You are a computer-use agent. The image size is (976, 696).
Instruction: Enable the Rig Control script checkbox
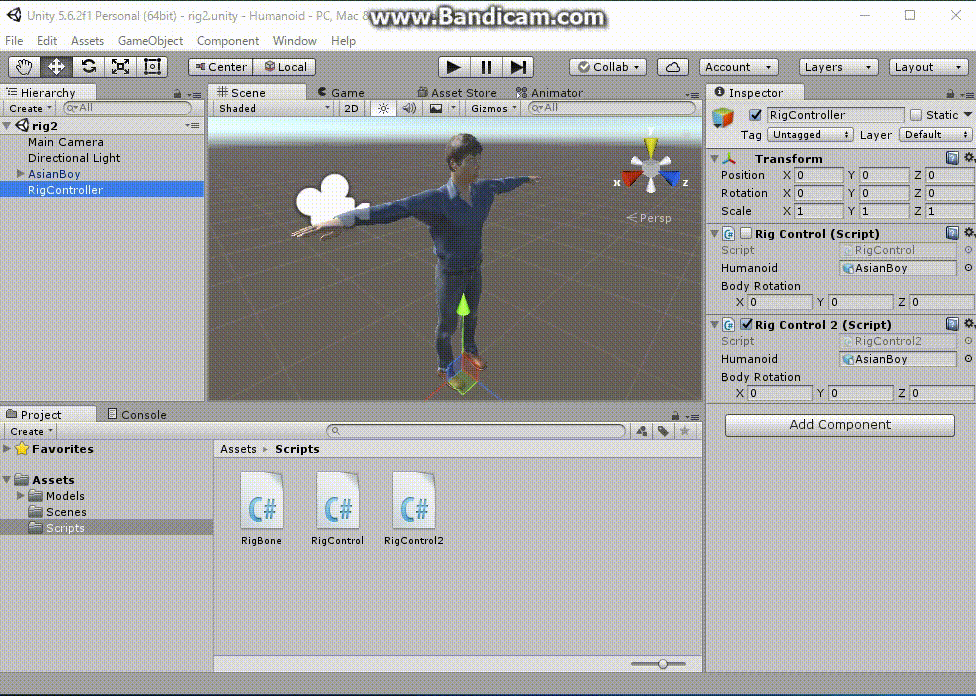point(745,234)
